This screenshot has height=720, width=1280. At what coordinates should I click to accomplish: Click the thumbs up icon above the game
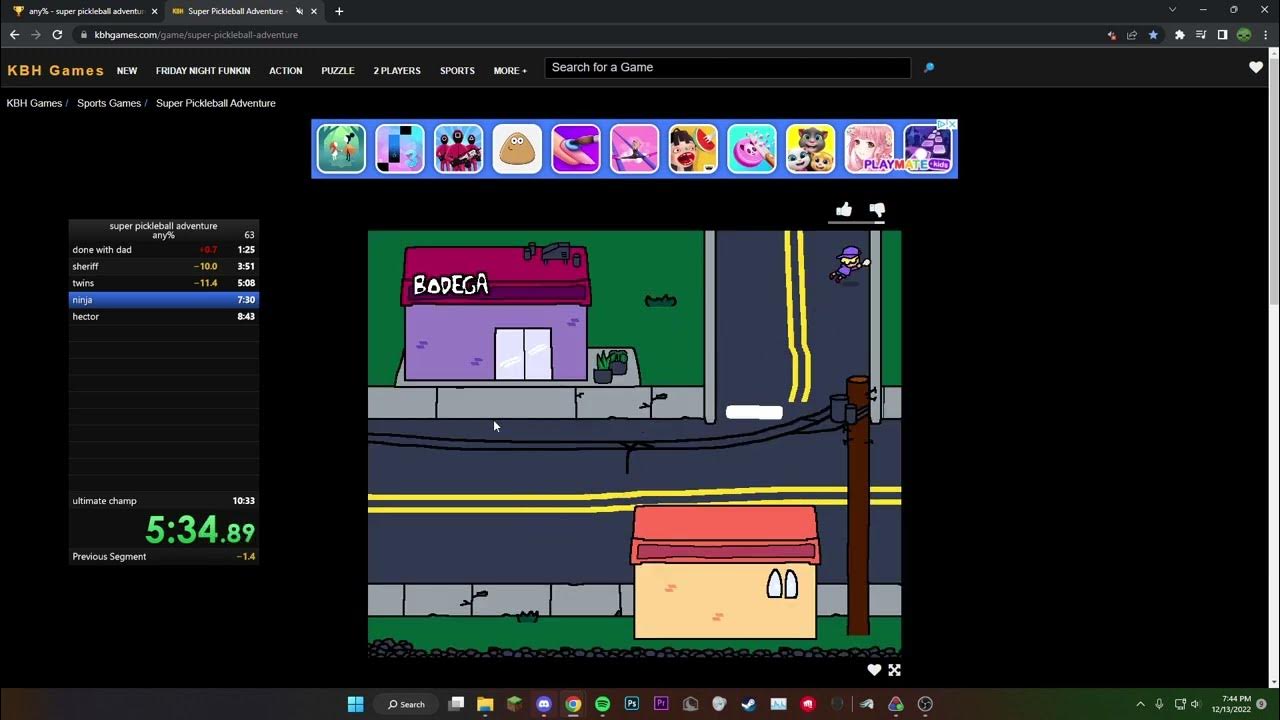844,209
